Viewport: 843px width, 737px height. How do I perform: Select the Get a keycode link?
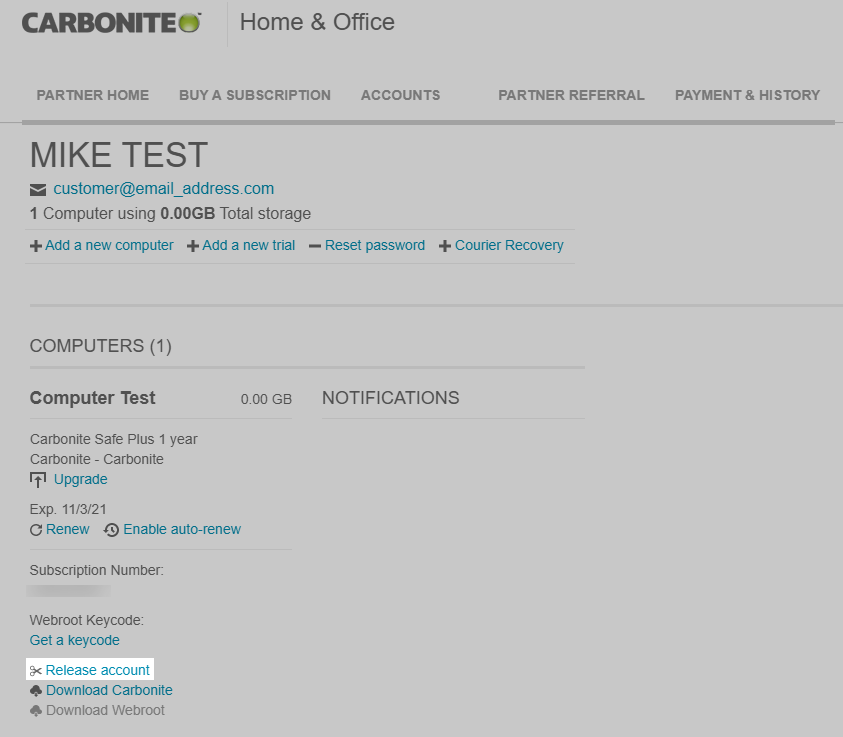click(x=75, y=640)
